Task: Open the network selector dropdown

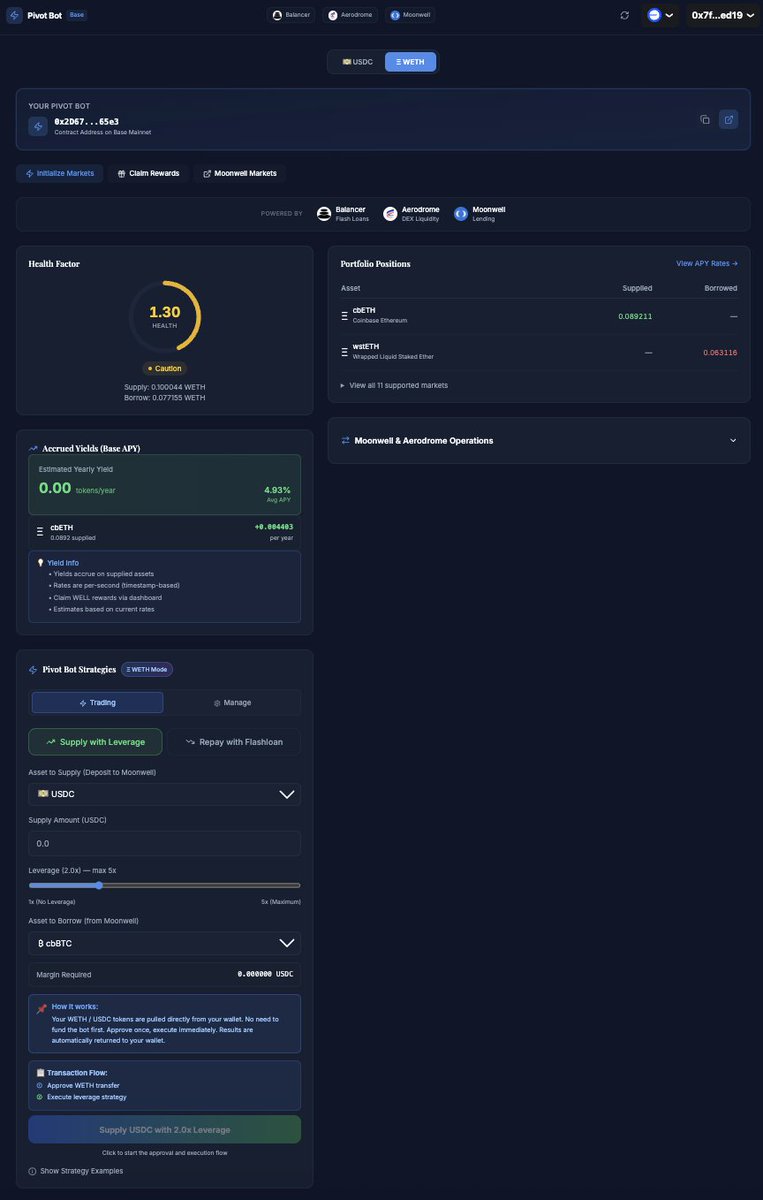Action: click(660, 15)
